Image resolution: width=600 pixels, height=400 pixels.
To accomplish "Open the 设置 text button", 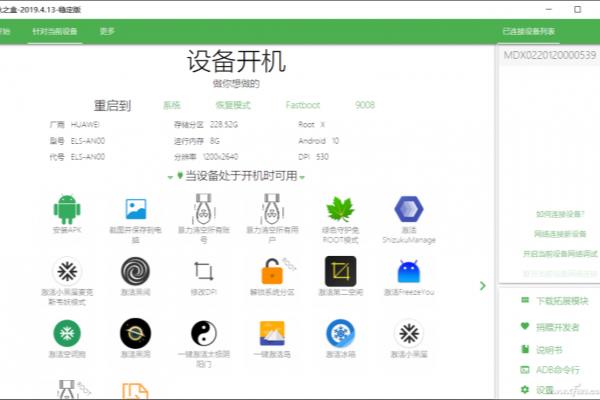I will click(545, 390).
